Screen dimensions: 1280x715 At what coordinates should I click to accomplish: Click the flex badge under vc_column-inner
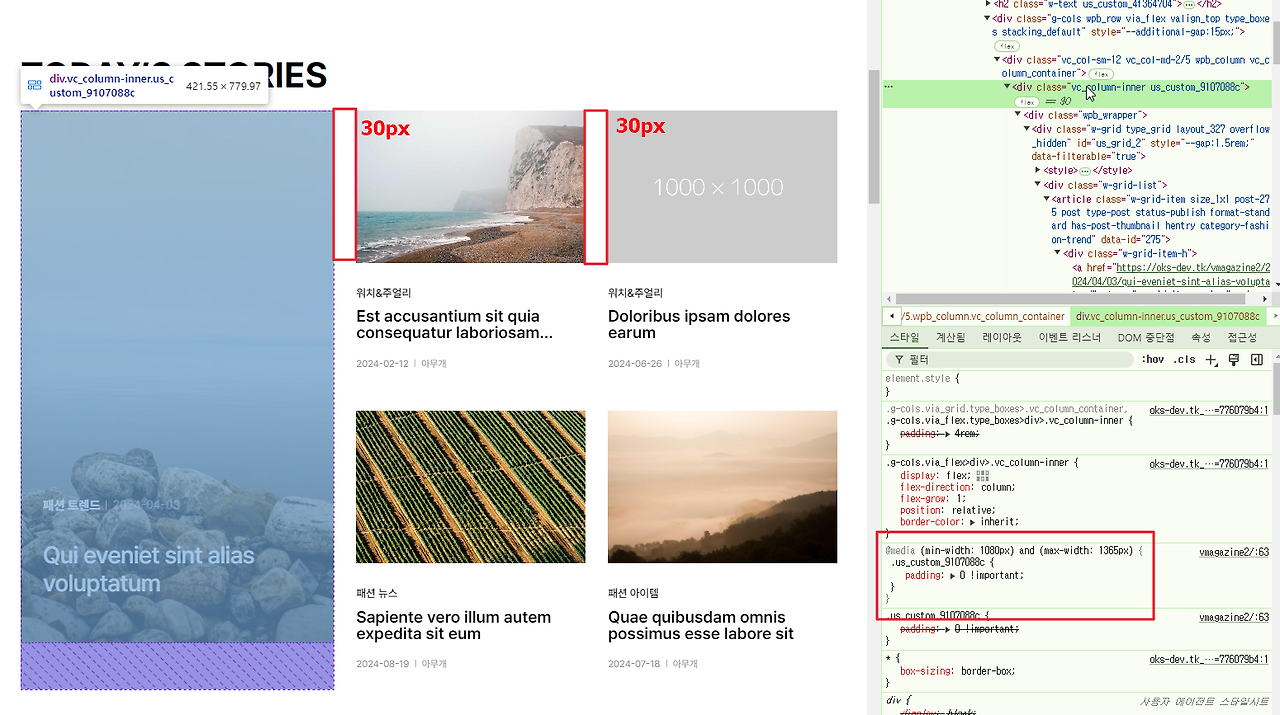click(1026, 102)
